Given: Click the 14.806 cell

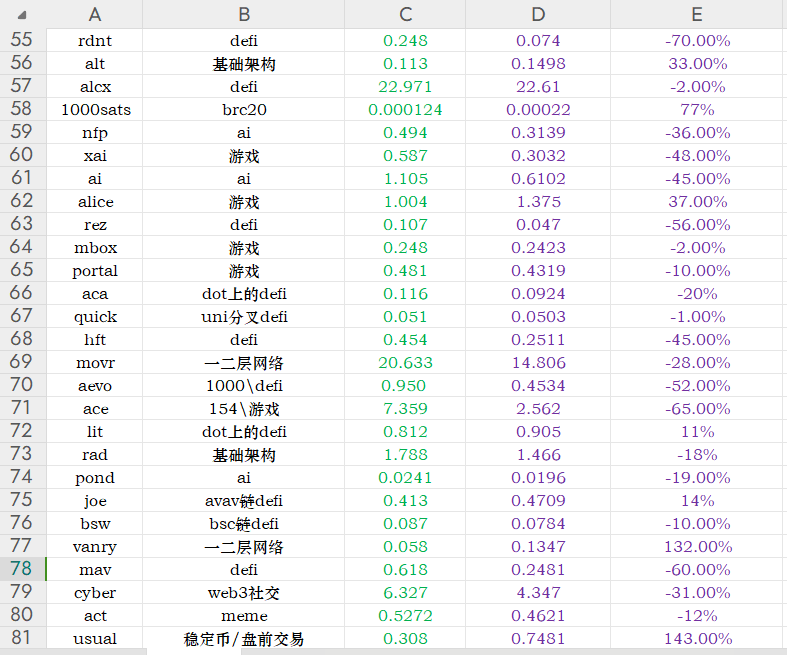Looking at the screenshot, I should [x=538, y=362].
